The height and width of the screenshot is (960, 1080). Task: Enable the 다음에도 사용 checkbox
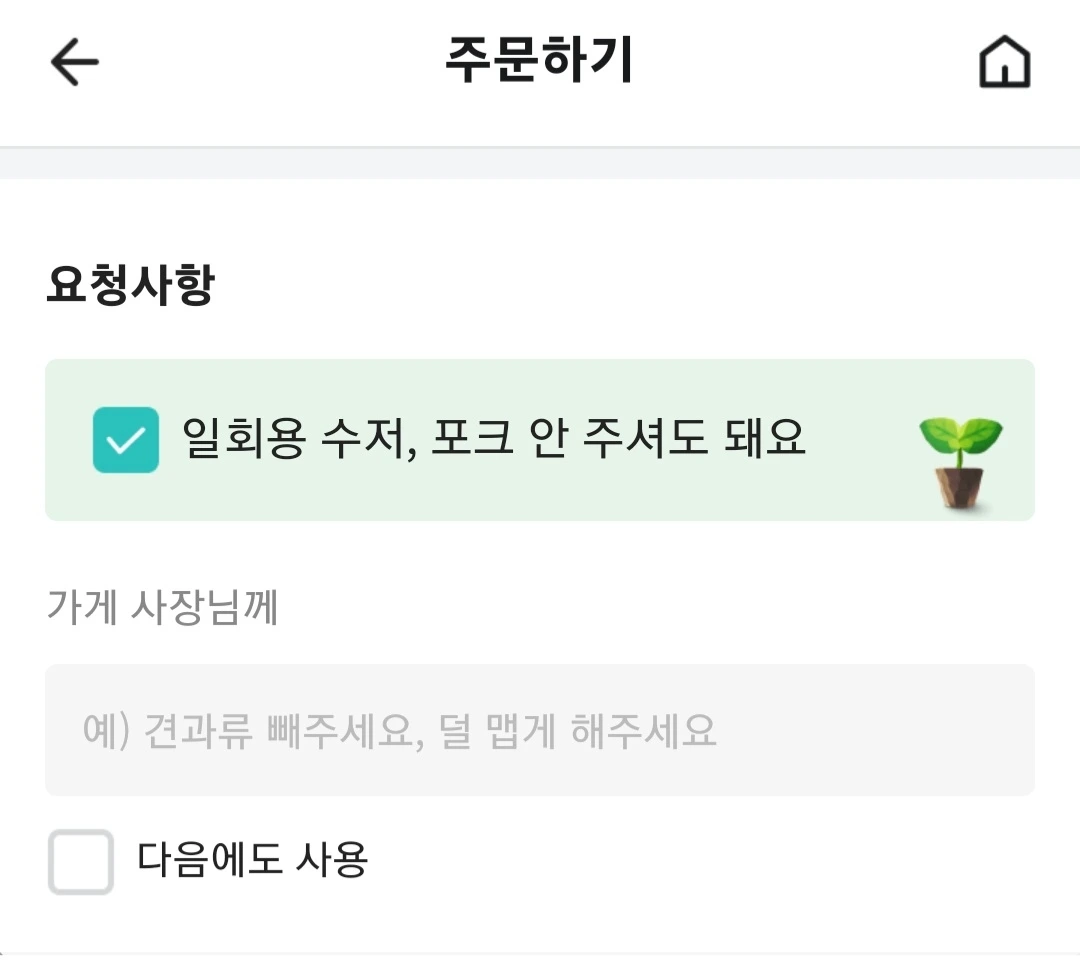tap(81, 862)
